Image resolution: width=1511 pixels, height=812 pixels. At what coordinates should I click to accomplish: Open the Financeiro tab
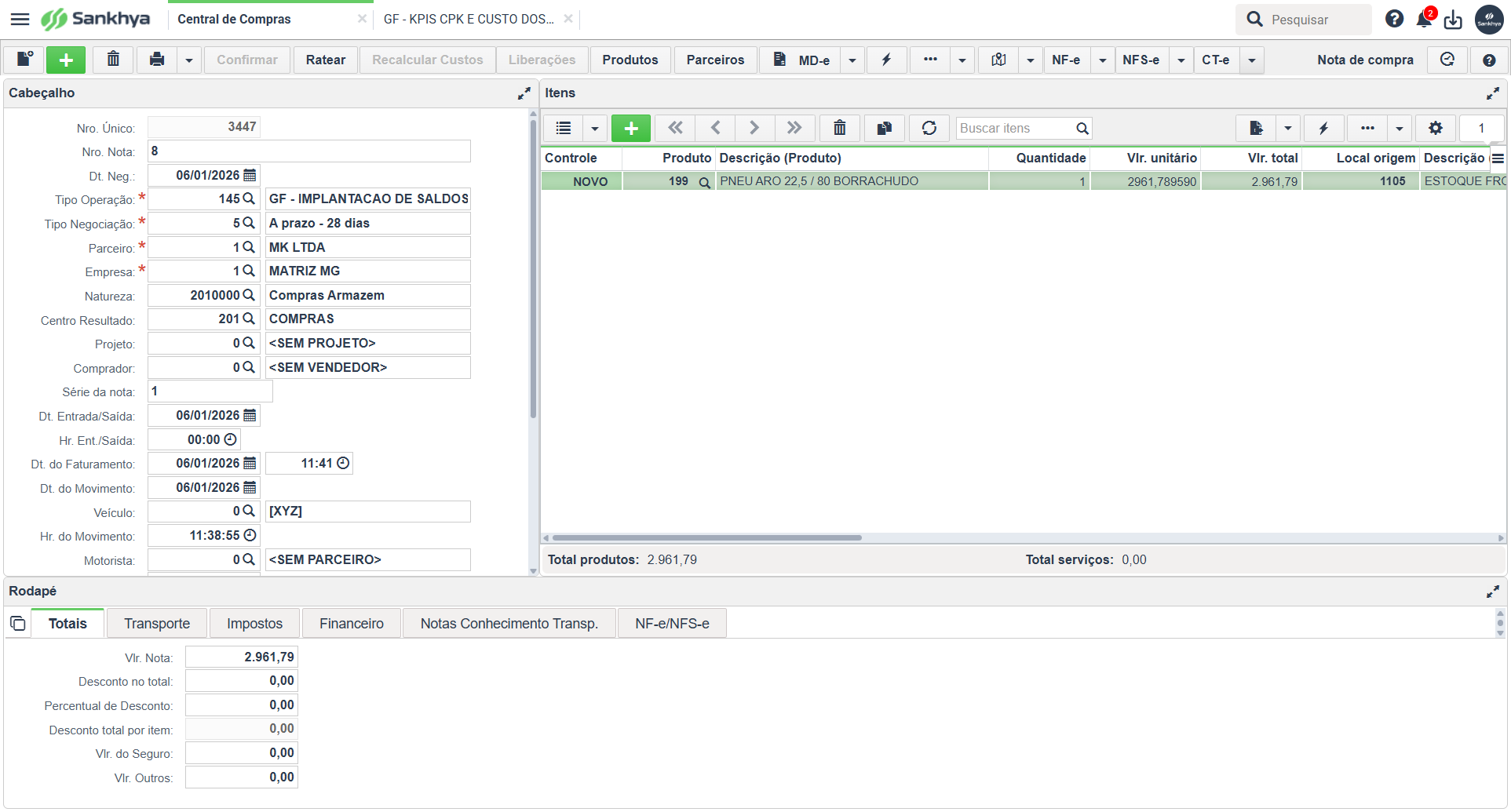click(352, 624)
